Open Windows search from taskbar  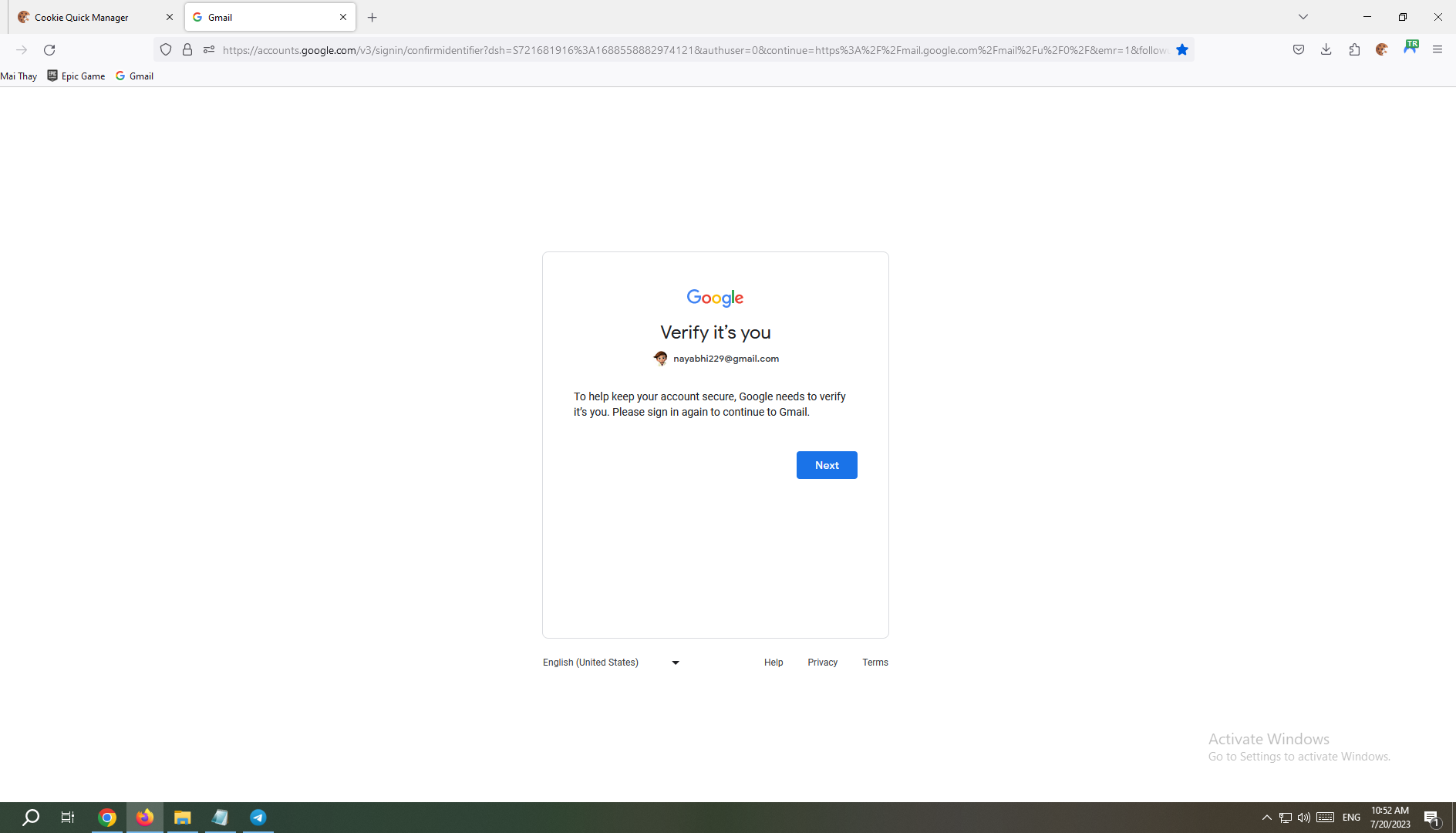pyautogui.click(x=31, y=818)
